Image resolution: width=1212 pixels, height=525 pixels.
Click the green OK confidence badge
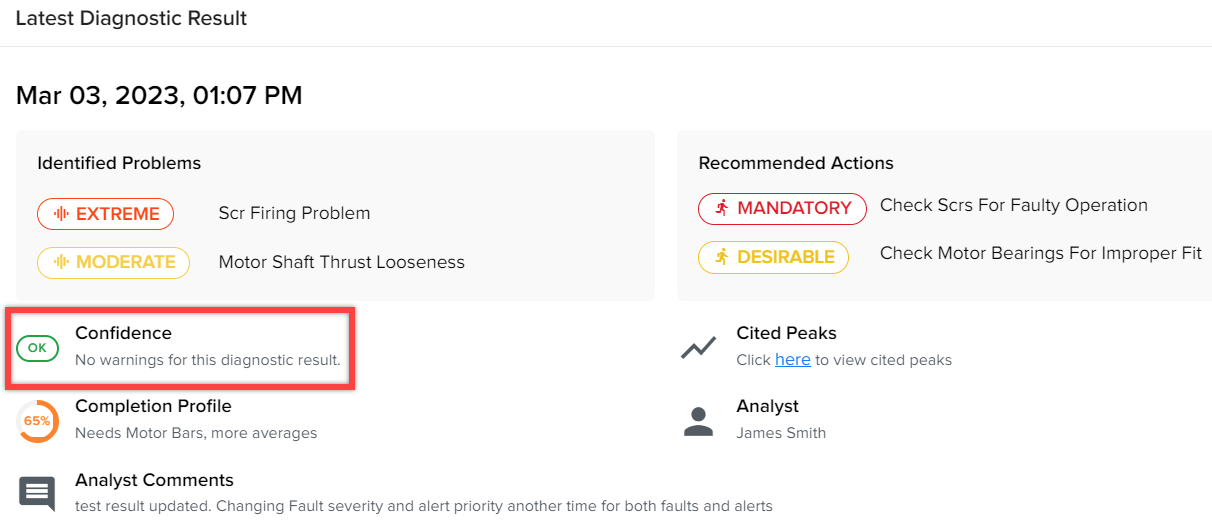[x=37, y=348]
